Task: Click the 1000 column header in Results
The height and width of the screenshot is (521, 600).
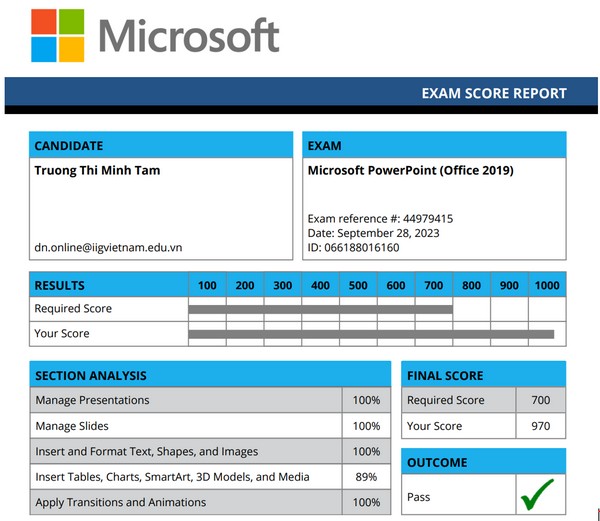Action: (547, 285)
